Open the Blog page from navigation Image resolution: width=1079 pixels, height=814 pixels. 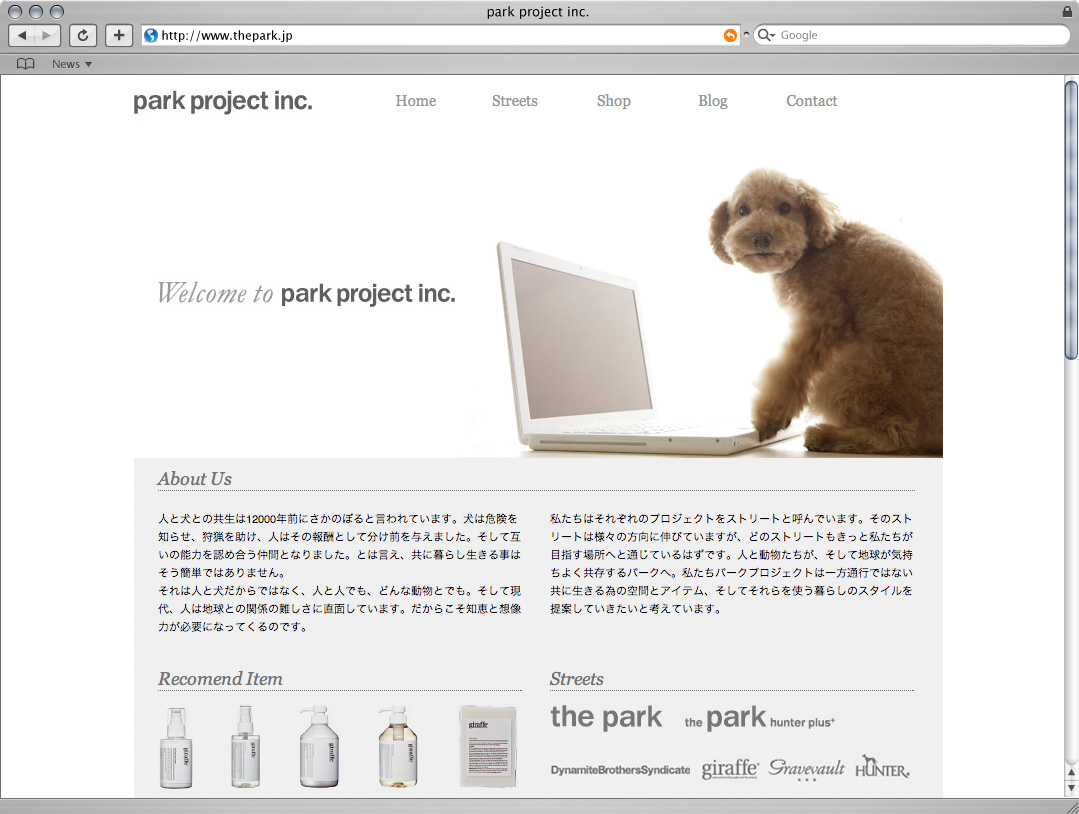point(712,101)
